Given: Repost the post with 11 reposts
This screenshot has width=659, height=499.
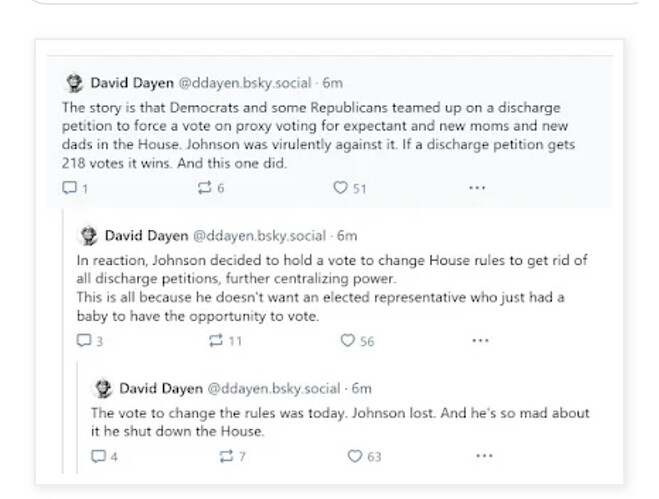Looking at the screenshot, I should [x=225, y=340].
